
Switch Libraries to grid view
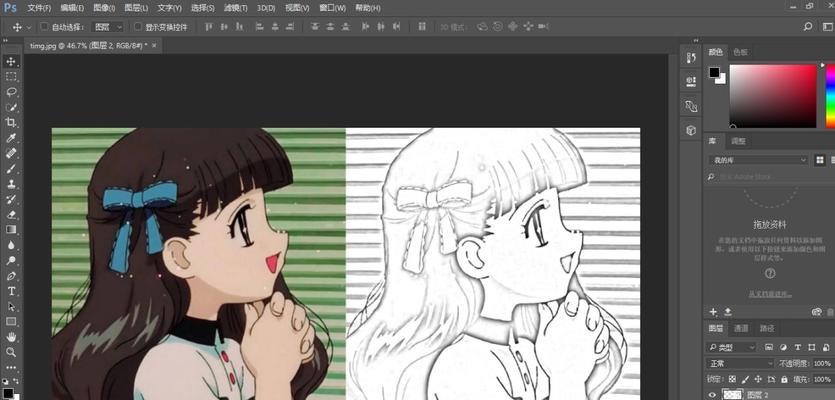click(820, 160)
